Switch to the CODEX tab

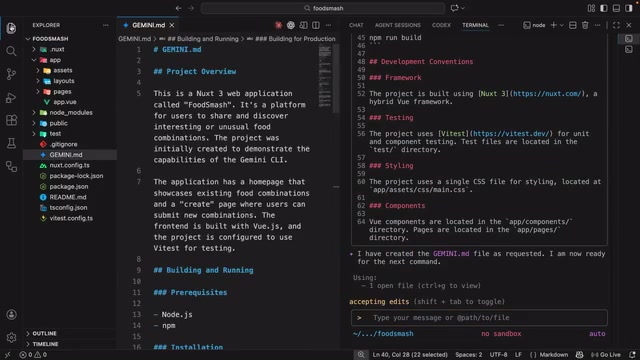tap(441, 25)
